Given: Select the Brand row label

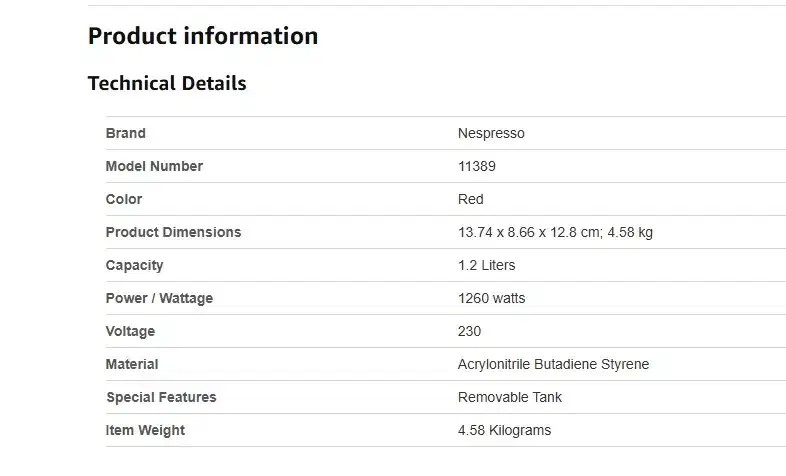Looking at the screenshot, I should pos(126,133).
